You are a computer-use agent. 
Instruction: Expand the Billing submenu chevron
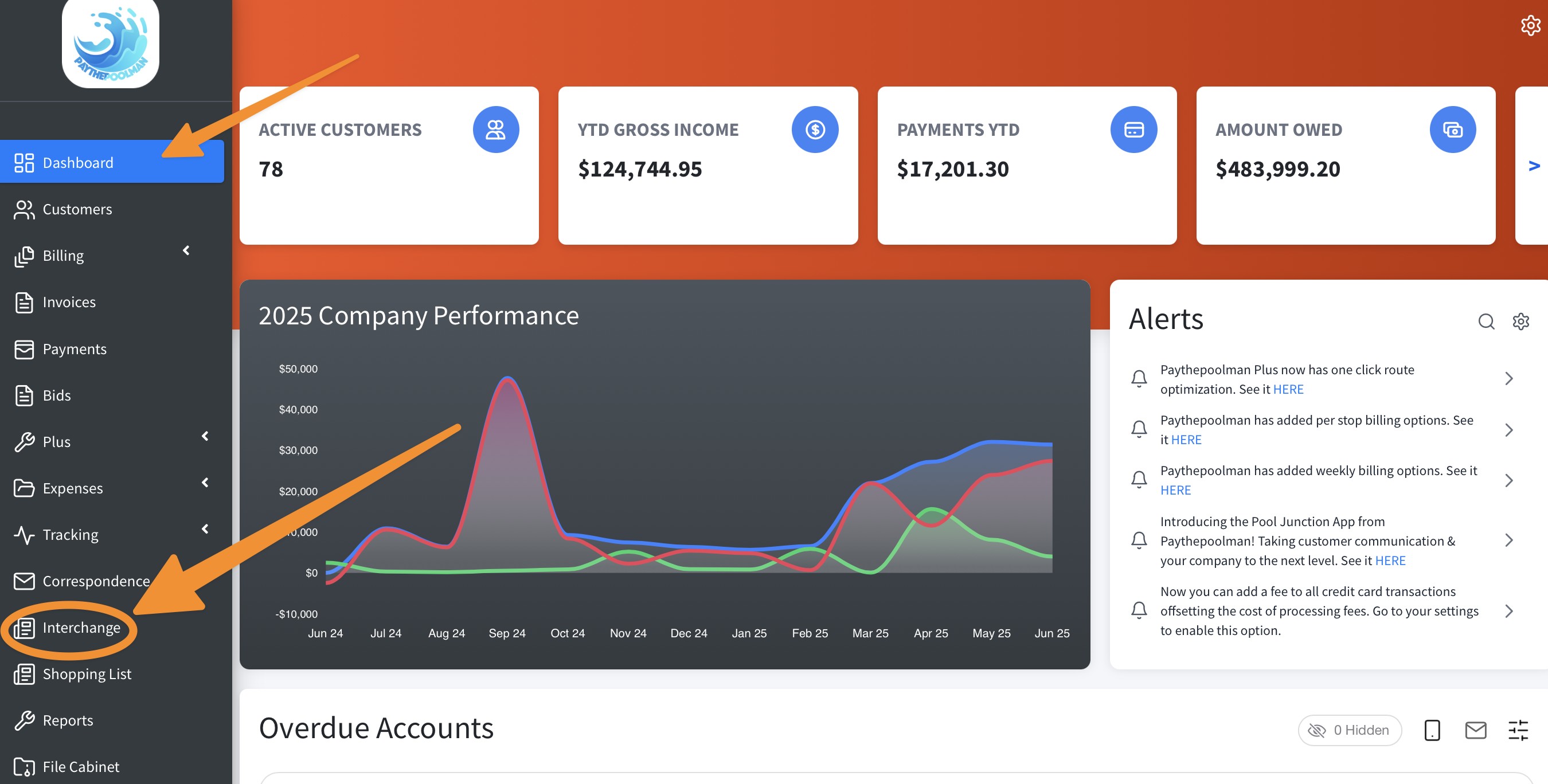[186, 250]
